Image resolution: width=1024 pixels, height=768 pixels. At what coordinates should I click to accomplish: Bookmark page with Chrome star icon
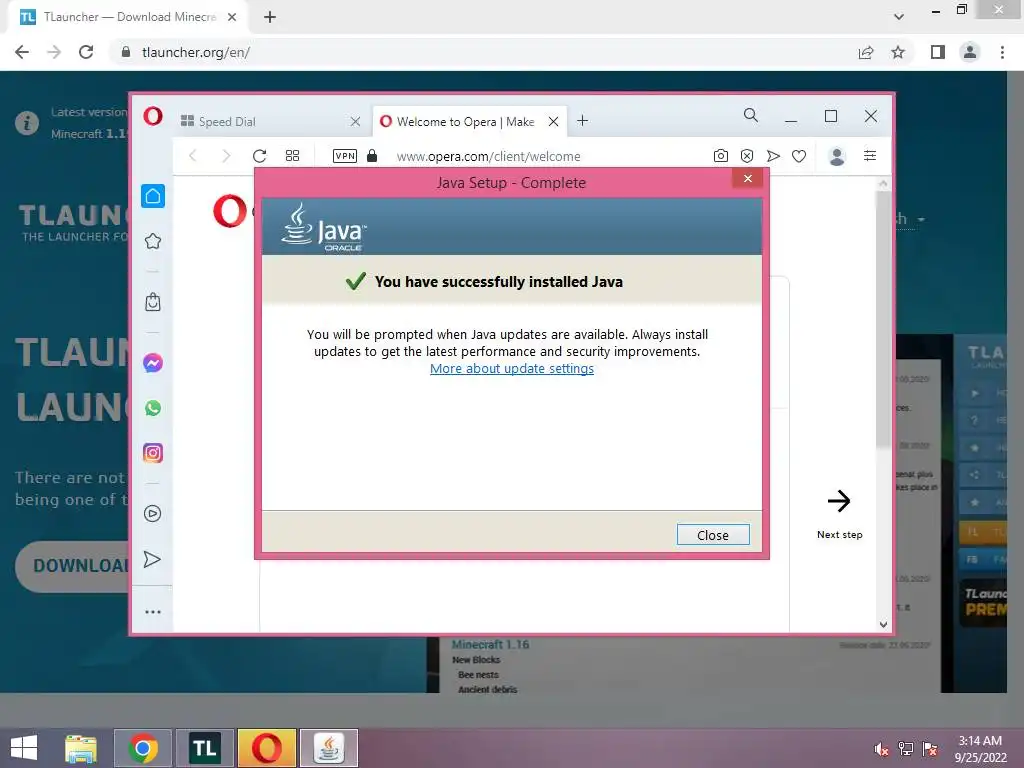pyautogui.click(x=898, y=52)
